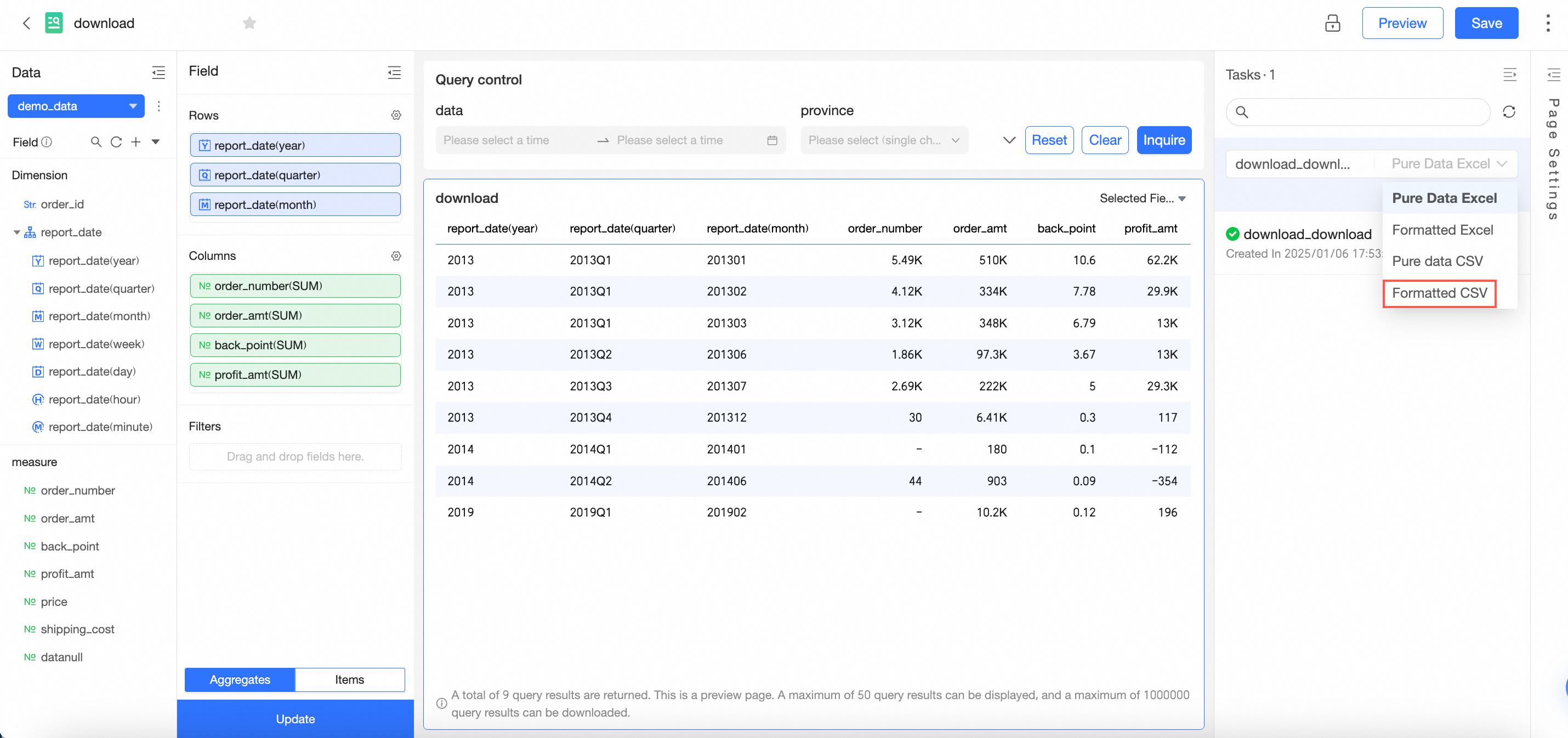The image size is (1568, 738).
Task: Open Columns settings gear icon
Action: click(x=396, y=256)
